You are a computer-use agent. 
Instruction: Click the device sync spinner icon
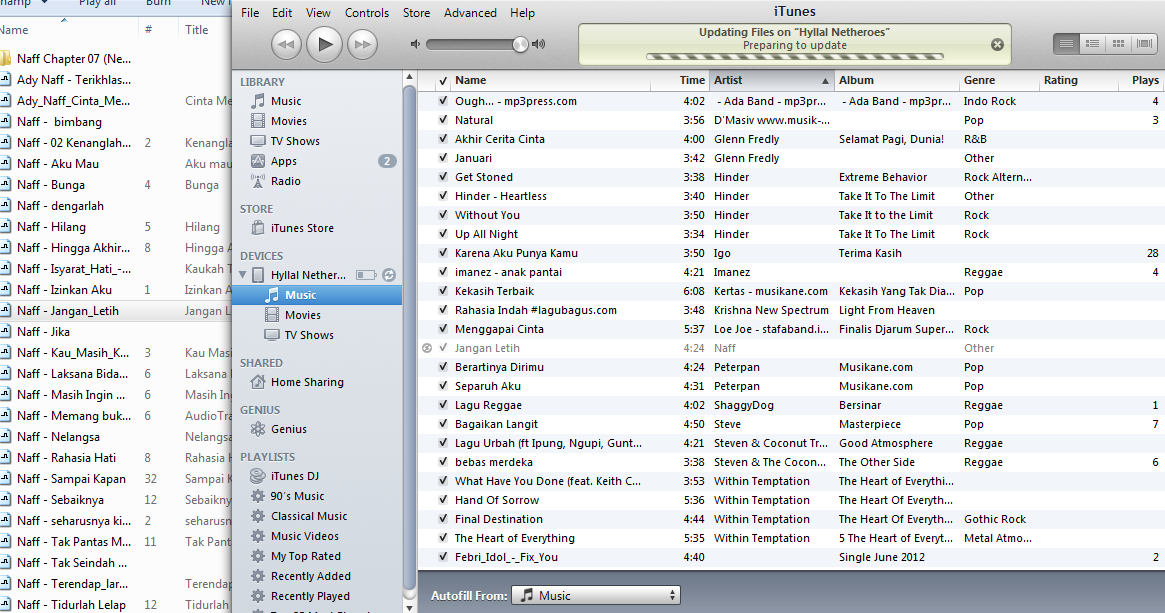click(389, 275)
